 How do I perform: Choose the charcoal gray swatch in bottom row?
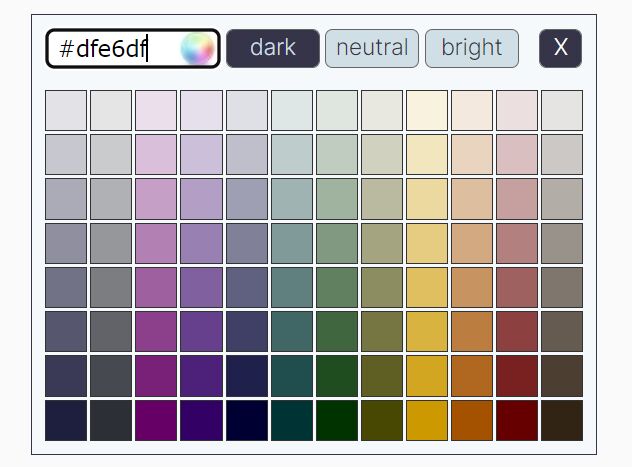tap(111, 420)
